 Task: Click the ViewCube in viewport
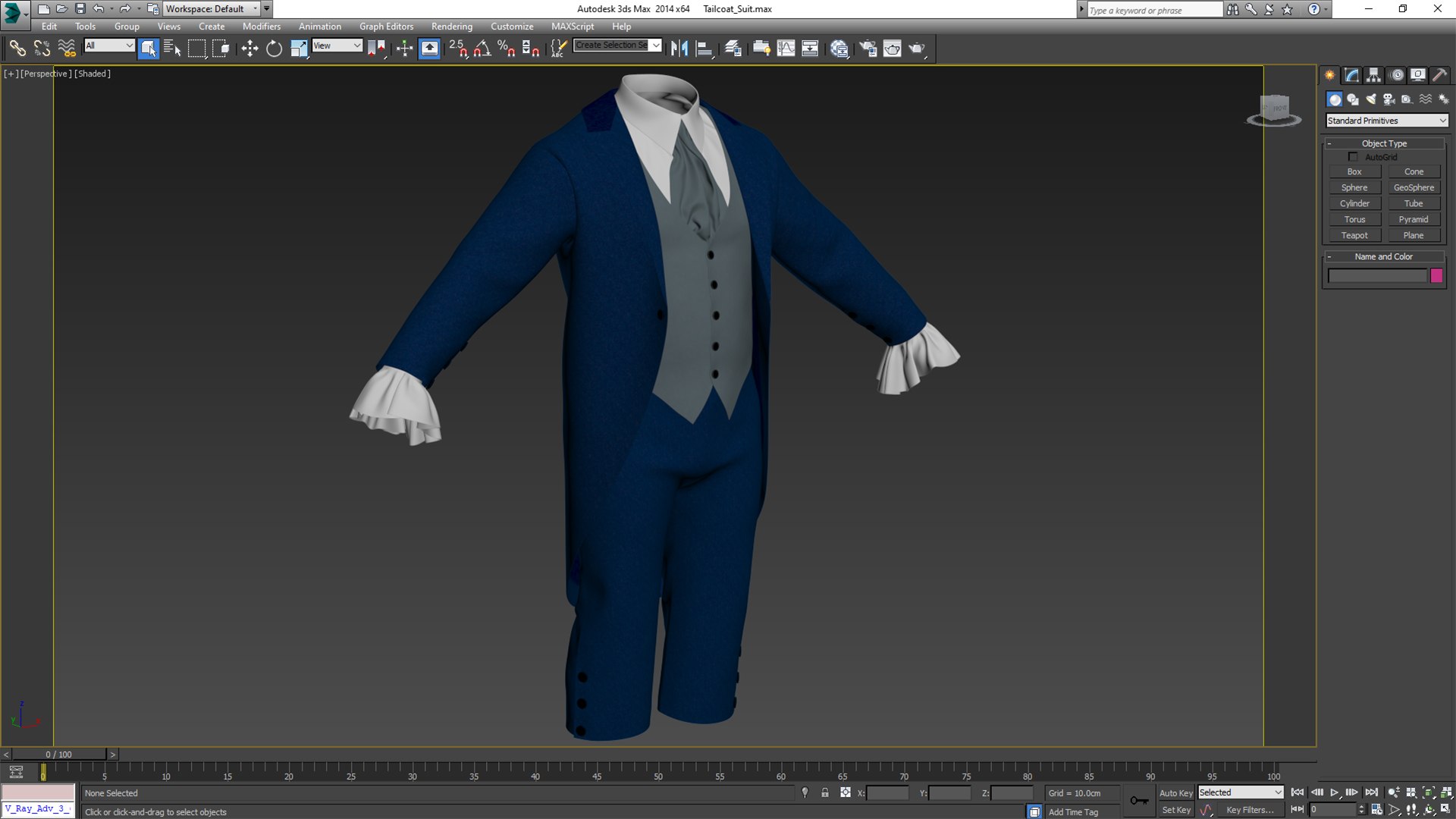(x=1274, y=110)
